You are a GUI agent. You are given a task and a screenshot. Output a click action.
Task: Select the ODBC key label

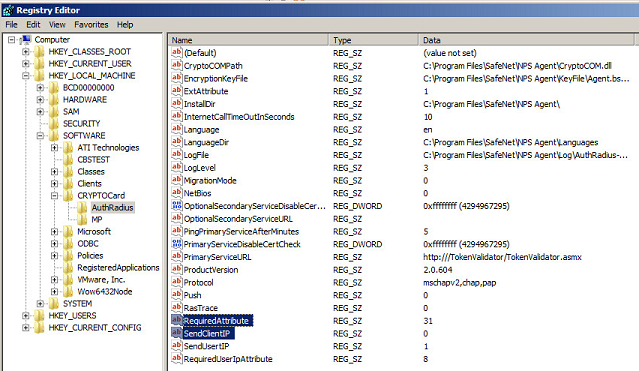tap(88, 243)
